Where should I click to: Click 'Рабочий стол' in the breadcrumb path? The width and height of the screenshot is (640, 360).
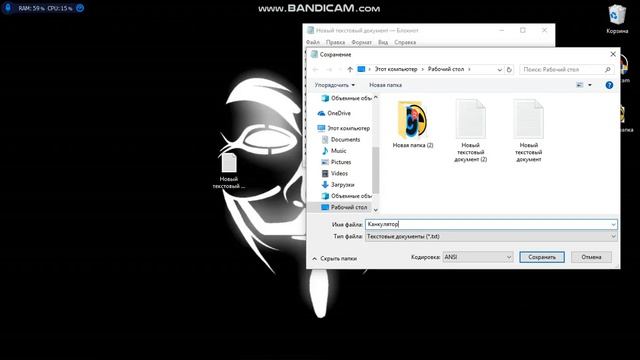point(446,69)
